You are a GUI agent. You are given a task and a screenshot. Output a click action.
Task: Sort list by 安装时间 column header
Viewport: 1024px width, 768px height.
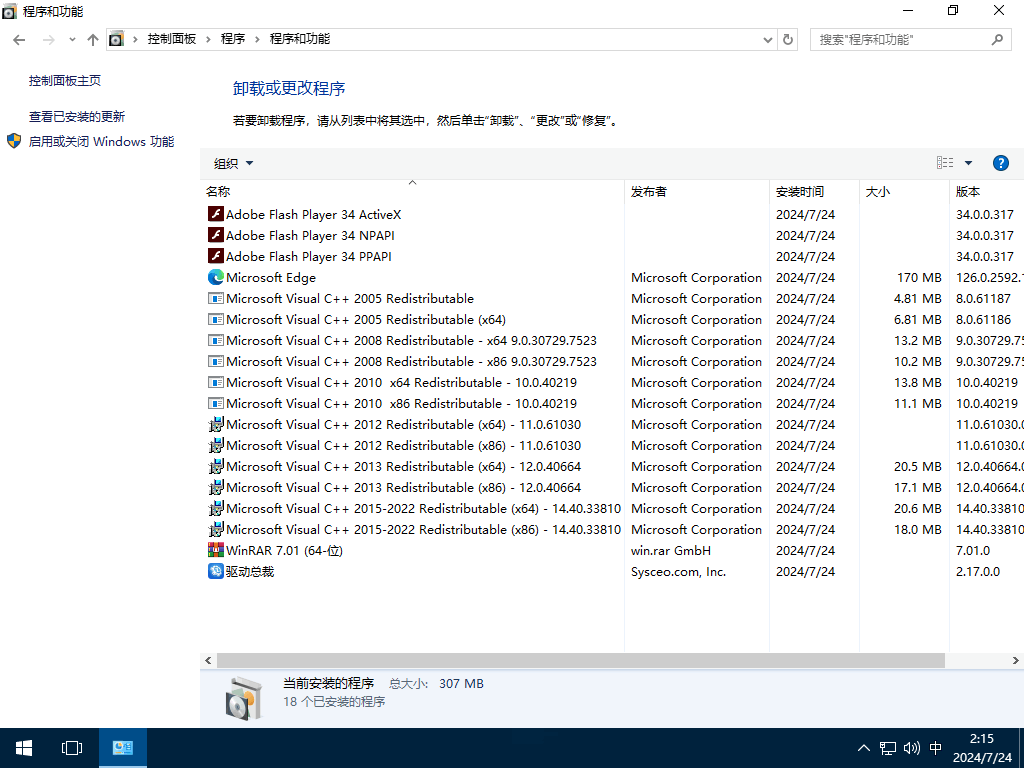799,191
